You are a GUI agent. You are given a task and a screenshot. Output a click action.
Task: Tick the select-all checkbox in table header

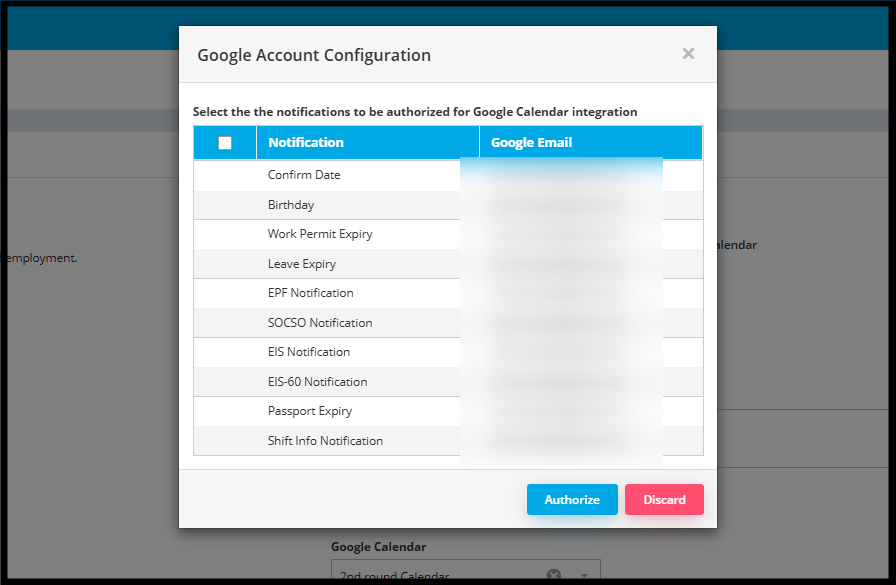[225, 143]
